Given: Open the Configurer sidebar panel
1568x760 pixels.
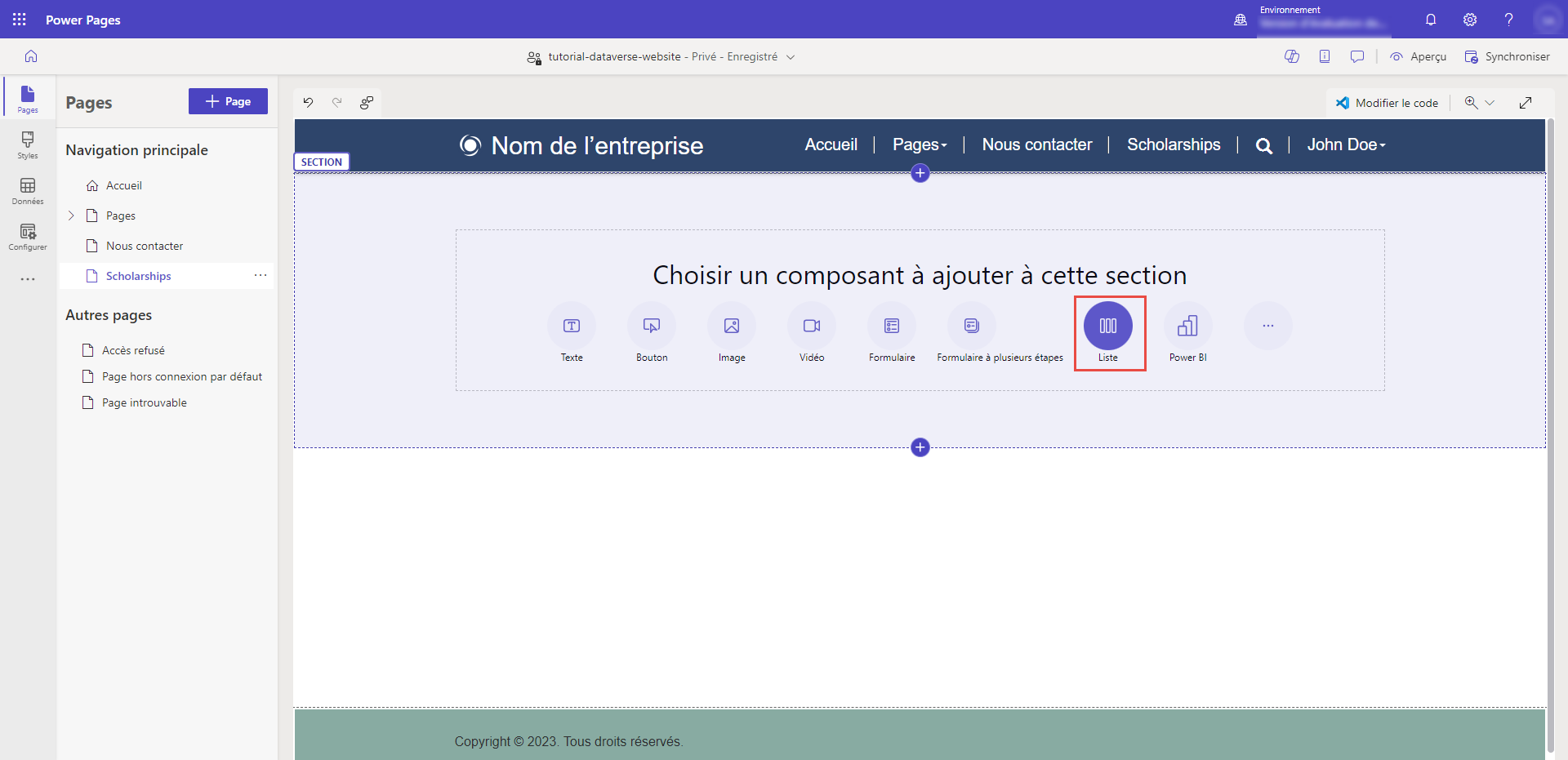Looking at the screenshot, I should pos(27,237).
